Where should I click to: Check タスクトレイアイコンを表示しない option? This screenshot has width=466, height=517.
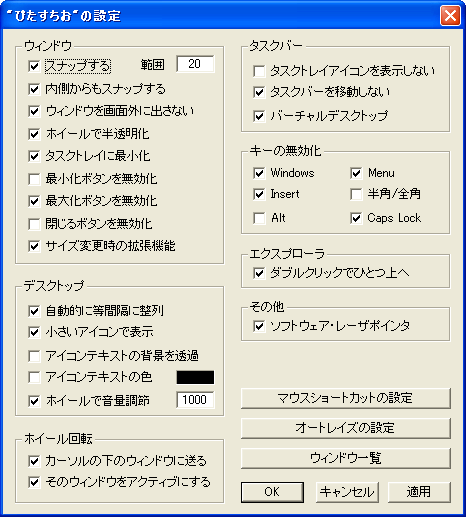point(259,71)
